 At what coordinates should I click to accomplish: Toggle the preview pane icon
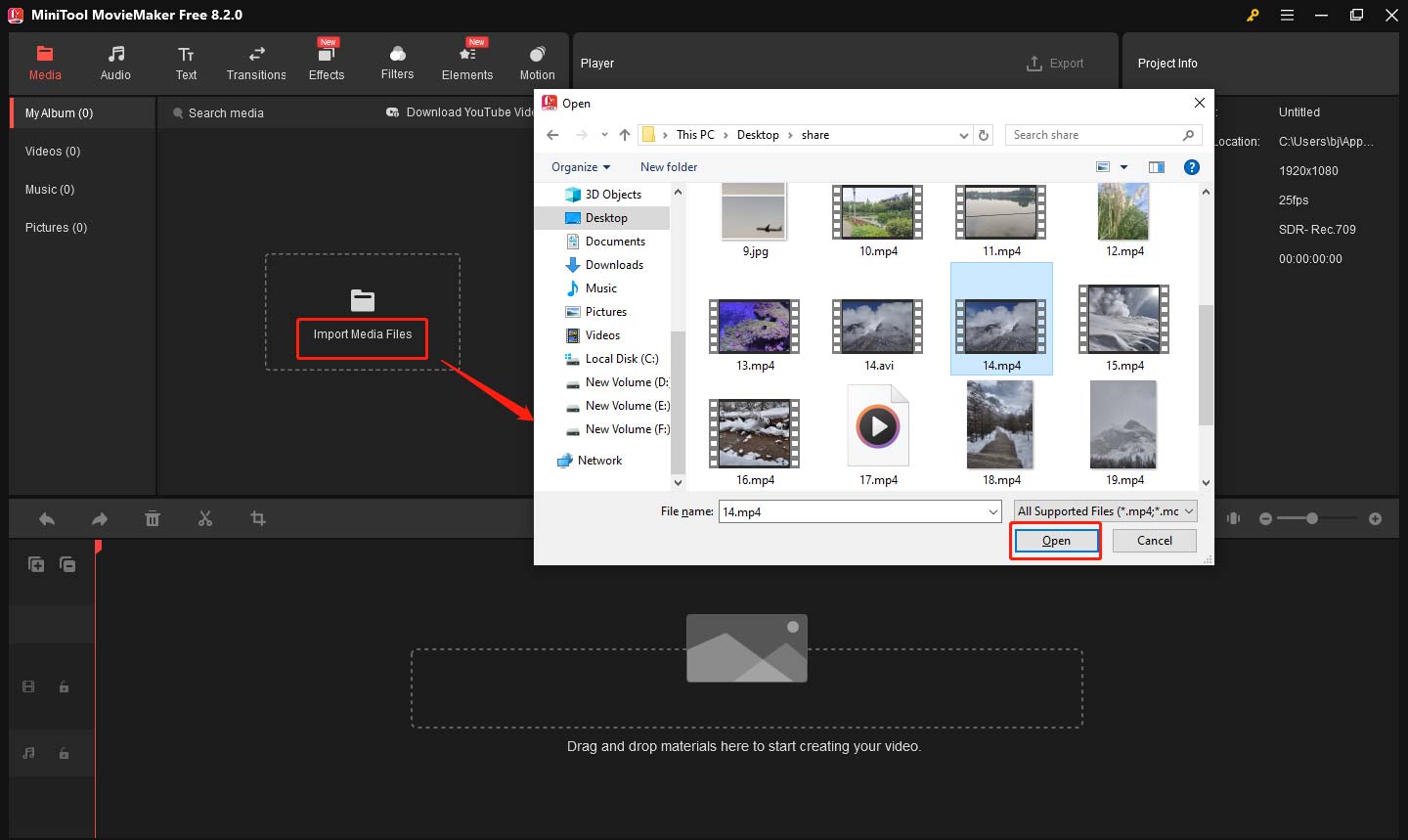tap(1157, 167)
